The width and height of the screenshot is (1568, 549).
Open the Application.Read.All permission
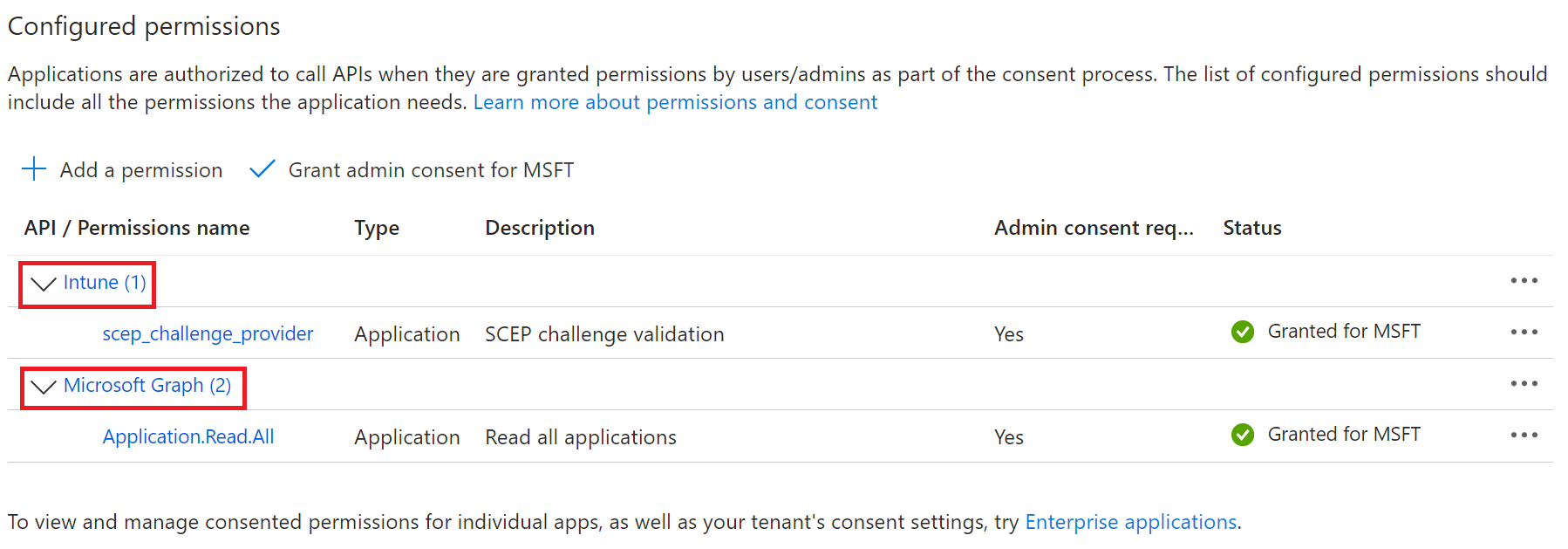coord(188,437)
